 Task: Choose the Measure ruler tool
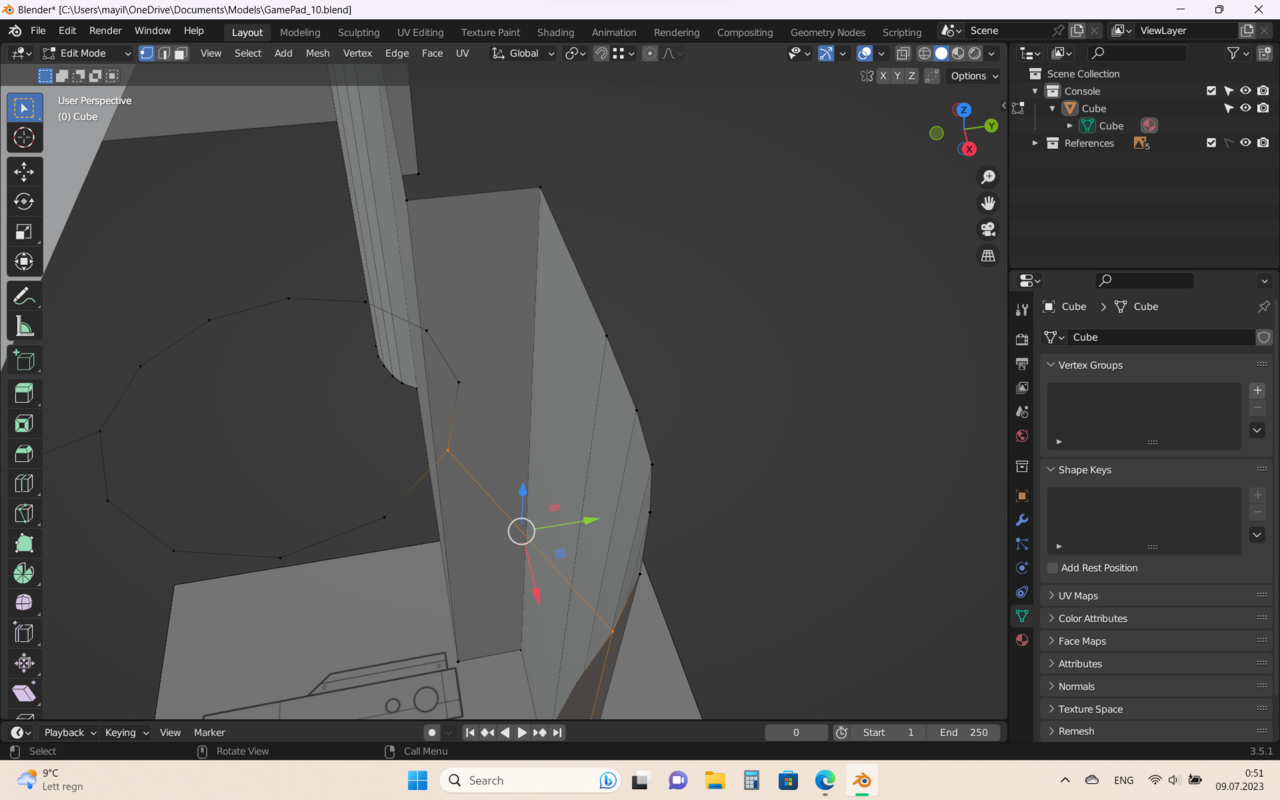[24, 327]
